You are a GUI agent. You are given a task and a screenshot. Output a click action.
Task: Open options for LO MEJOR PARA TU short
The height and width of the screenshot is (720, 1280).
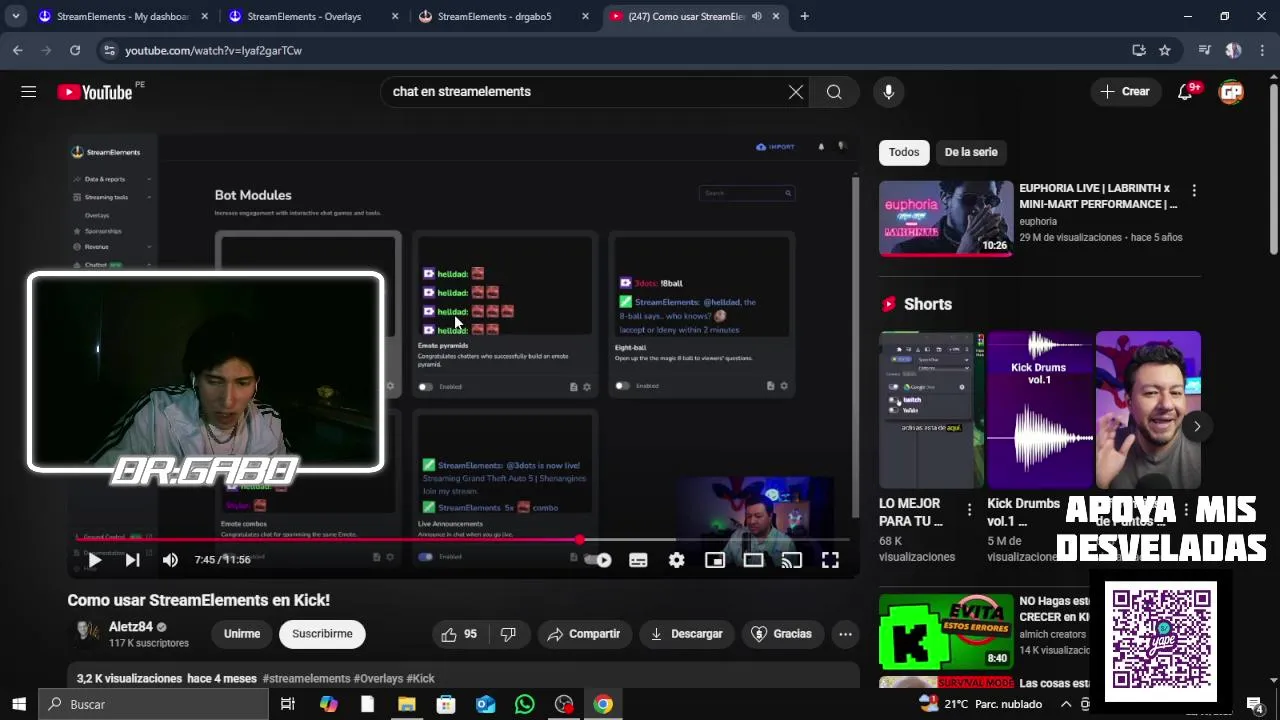969,510
